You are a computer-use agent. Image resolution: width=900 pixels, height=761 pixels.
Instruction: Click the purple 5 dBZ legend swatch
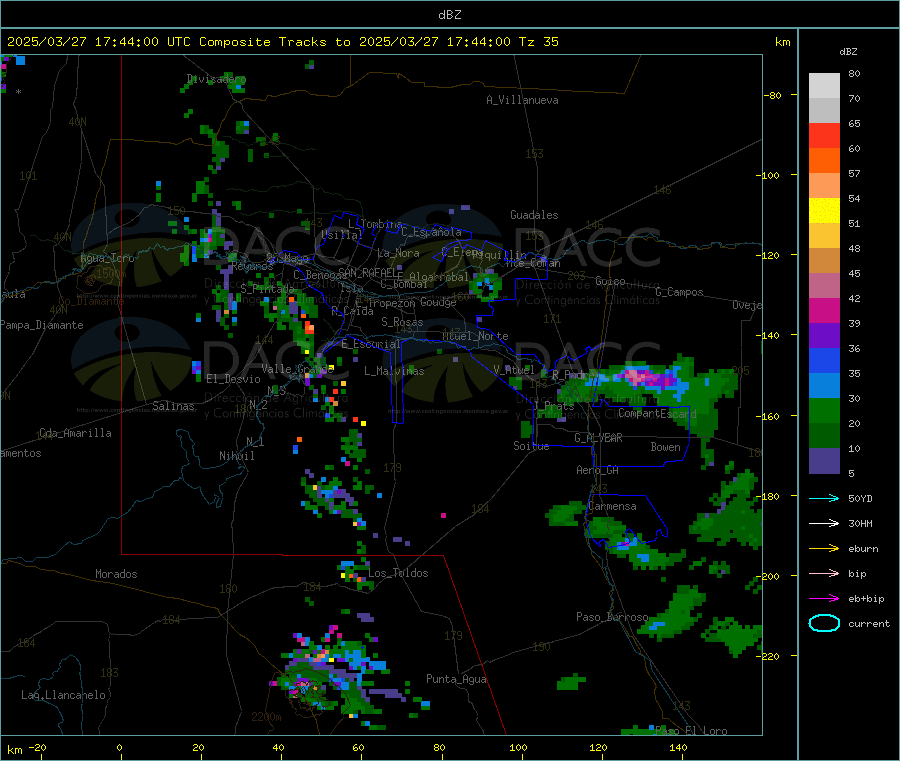[x=824, y=461]
